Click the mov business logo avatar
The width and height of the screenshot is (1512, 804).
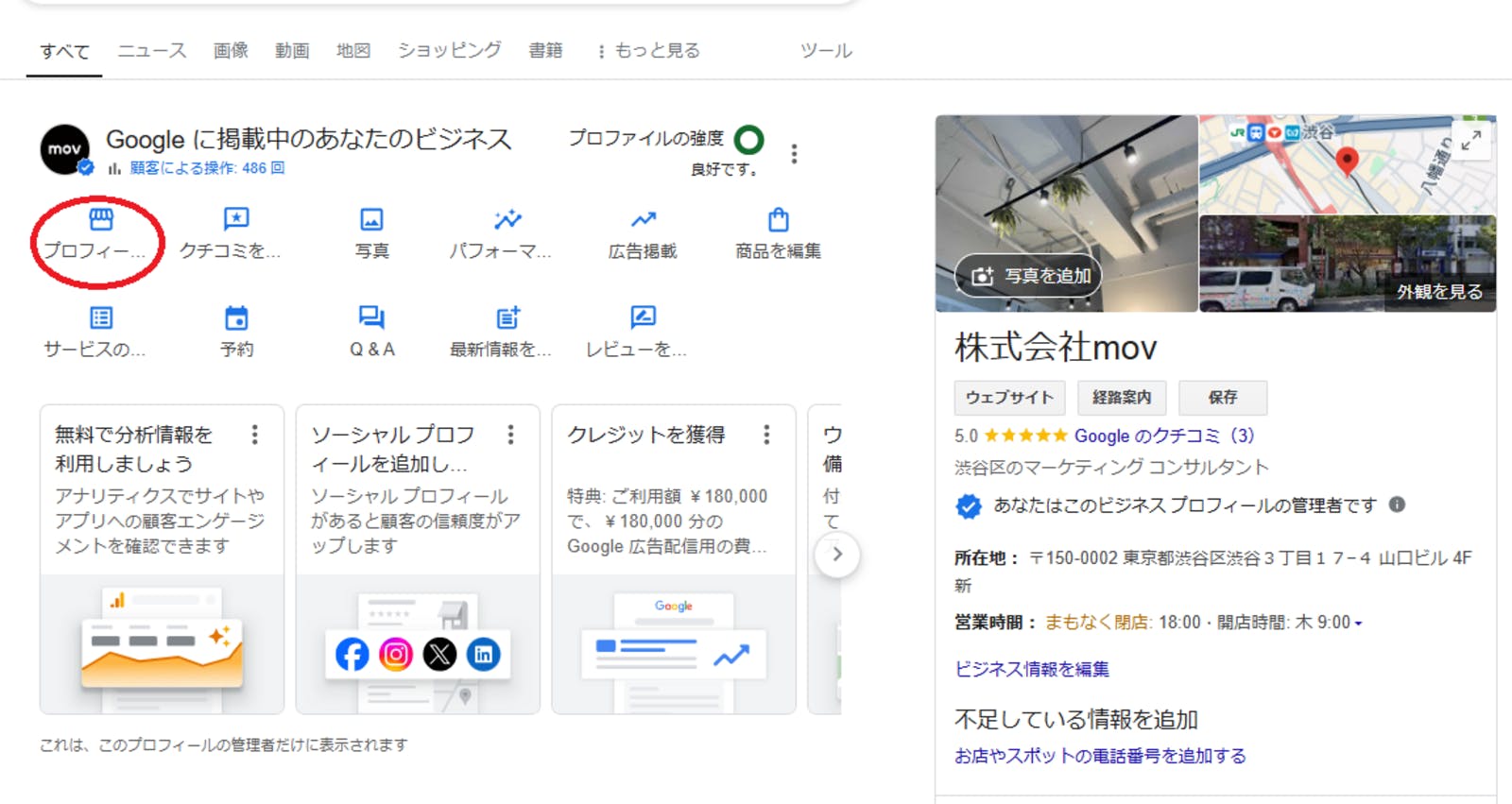pyautogui.click(x=64, y=149)
